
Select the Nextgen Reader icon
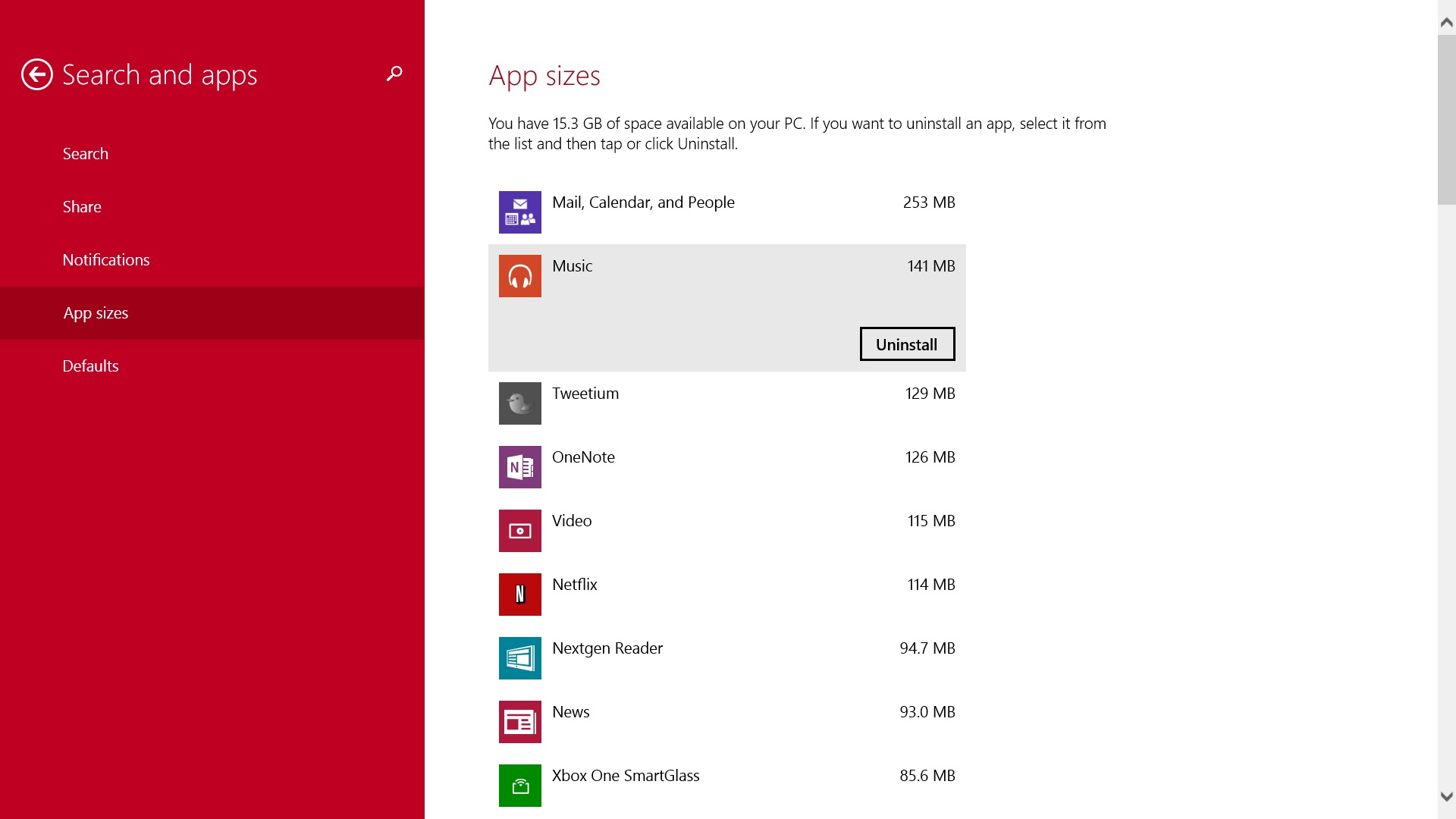pyautogui.click(x=520, y=658)
